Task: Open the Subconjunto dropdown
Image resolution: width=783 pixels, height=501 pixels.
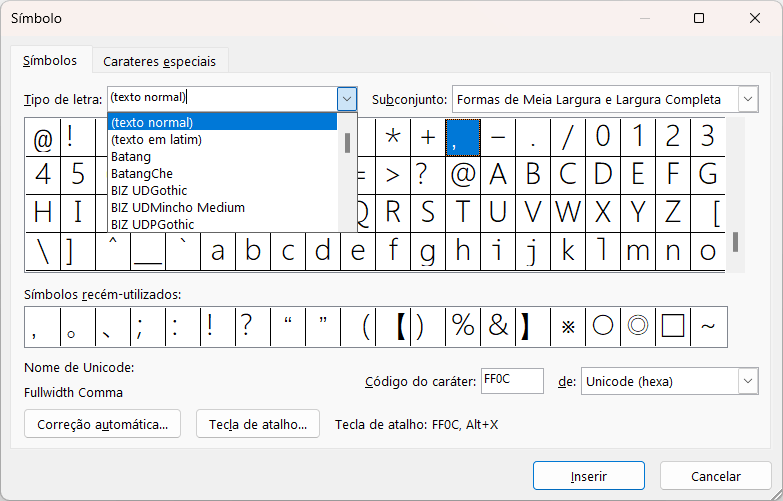Action: [x=748, y=99]
